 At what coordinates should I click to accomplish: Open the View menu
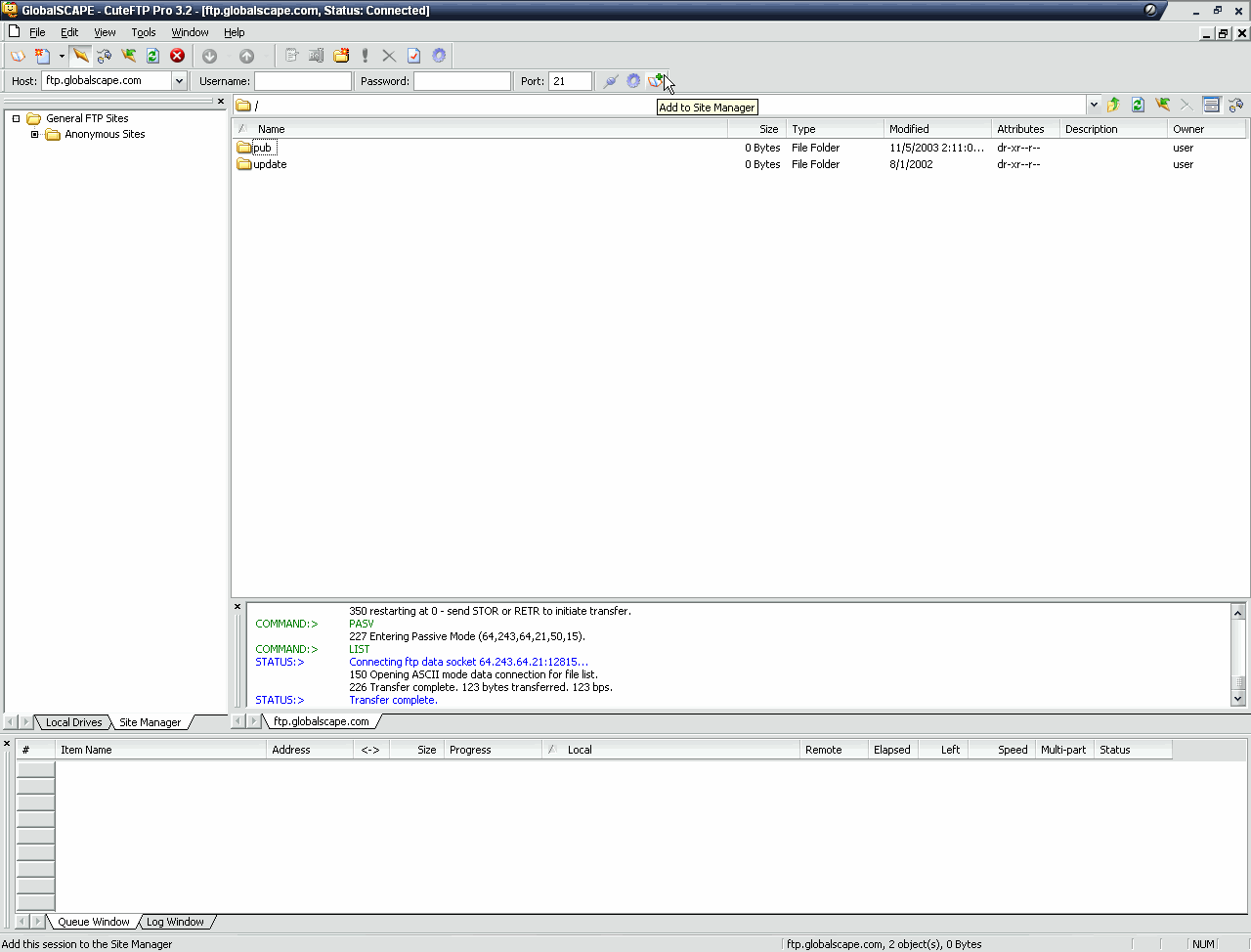(105, 32)
